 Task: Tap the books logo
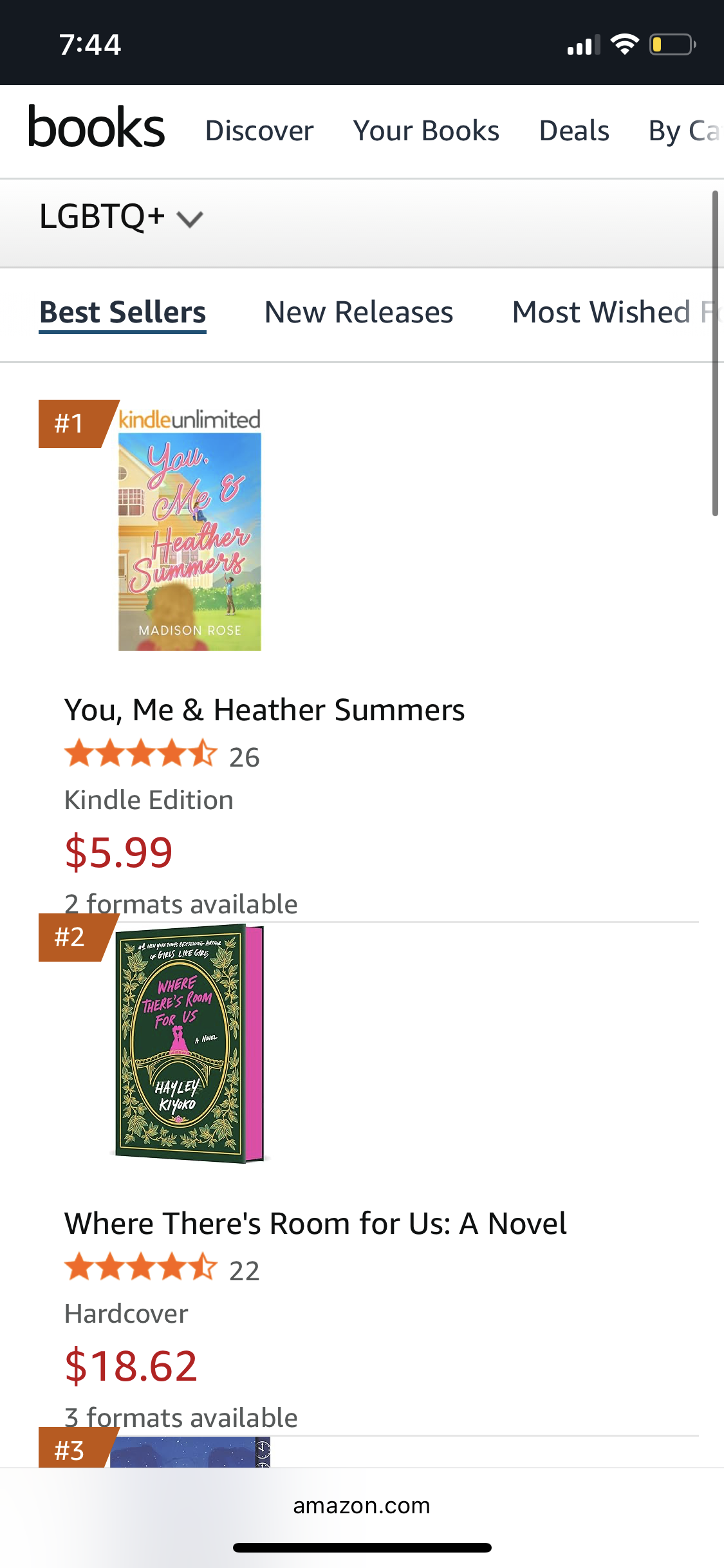click(x=97, y=127)
